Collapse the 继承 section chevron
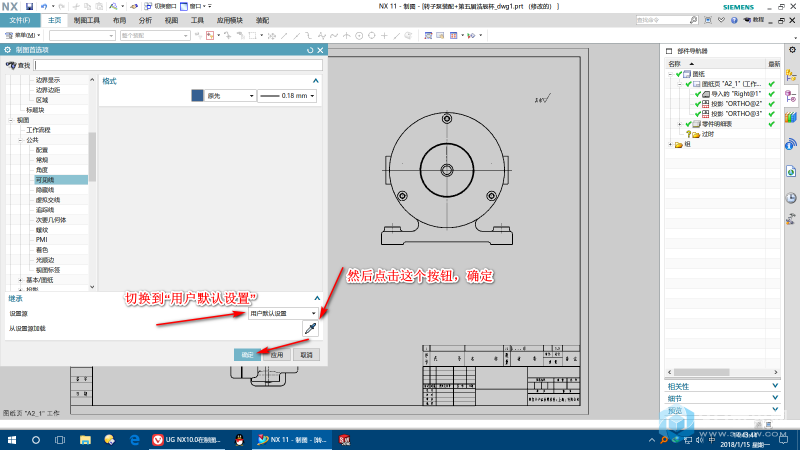Image resolution: width=800 pixels, height=450 pixels. tap(317, 298)
